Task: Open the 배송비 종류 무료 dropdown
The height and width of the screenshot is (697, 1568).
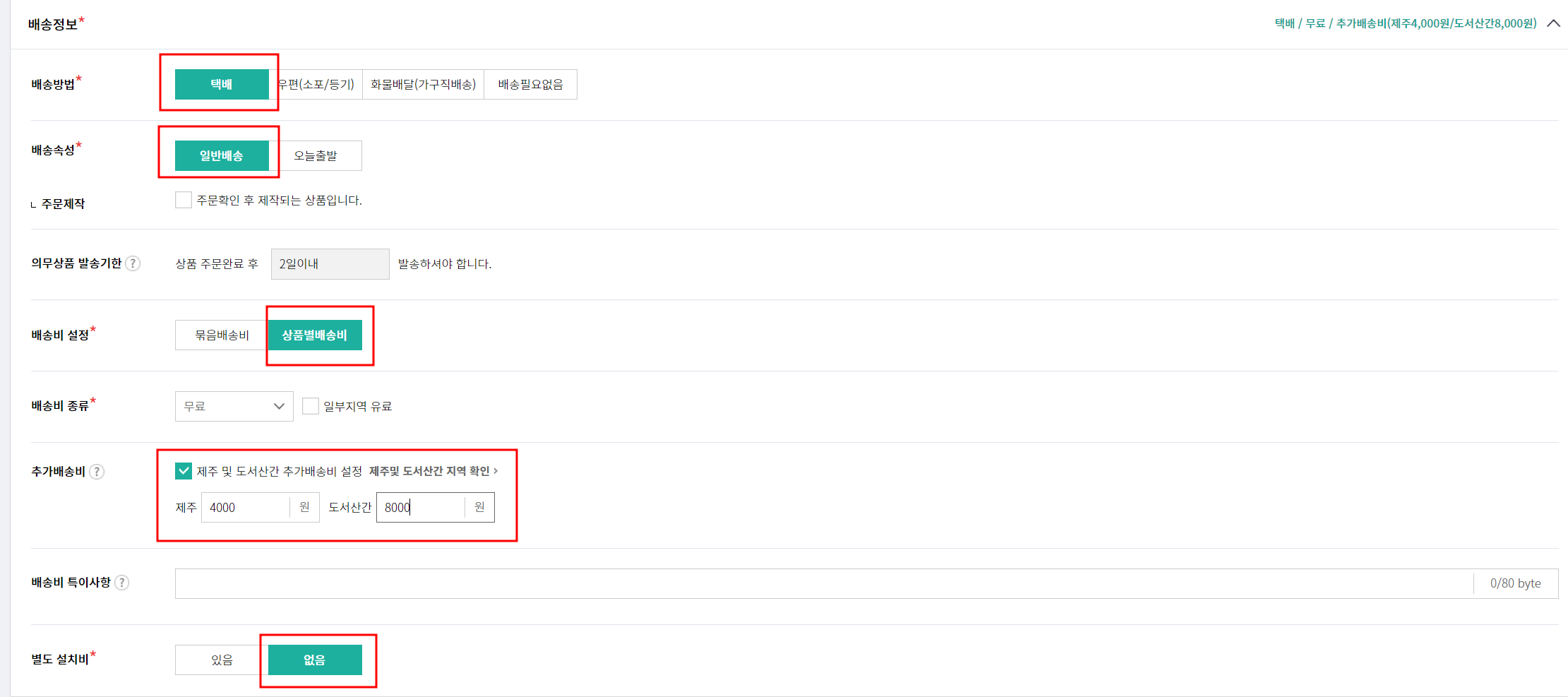Action: [234, 406]
